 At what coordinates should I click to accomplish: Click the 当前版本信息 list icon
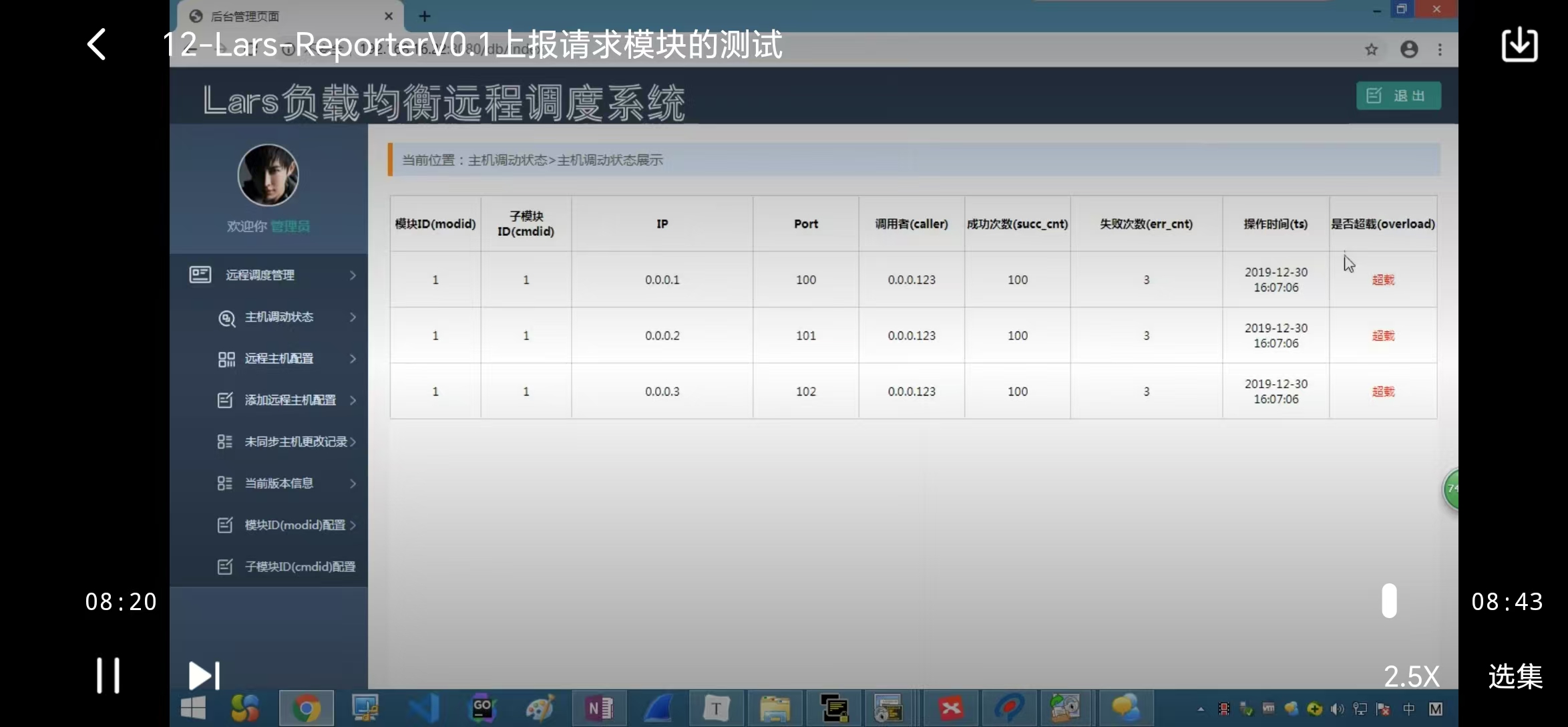point(225,483)
